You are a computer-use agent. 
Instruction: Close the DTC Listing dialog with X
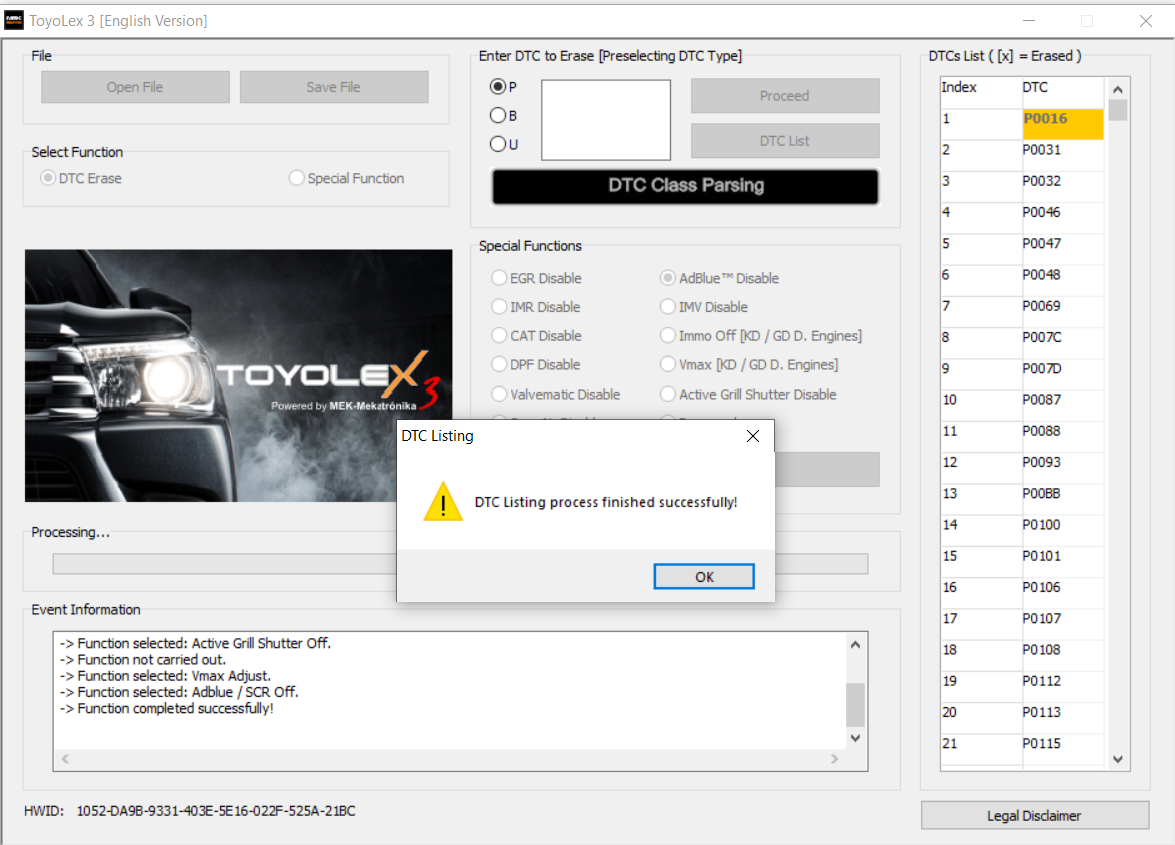(x=753, y=436)
